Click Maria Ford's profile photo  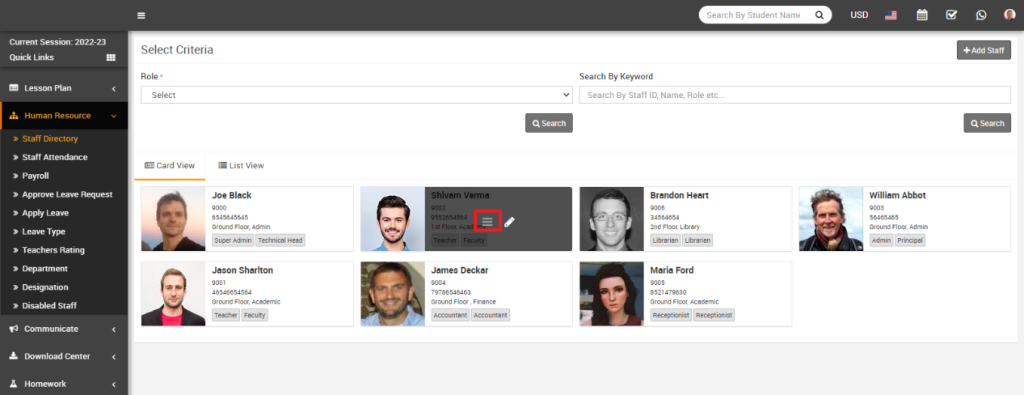tap(611, 294)
